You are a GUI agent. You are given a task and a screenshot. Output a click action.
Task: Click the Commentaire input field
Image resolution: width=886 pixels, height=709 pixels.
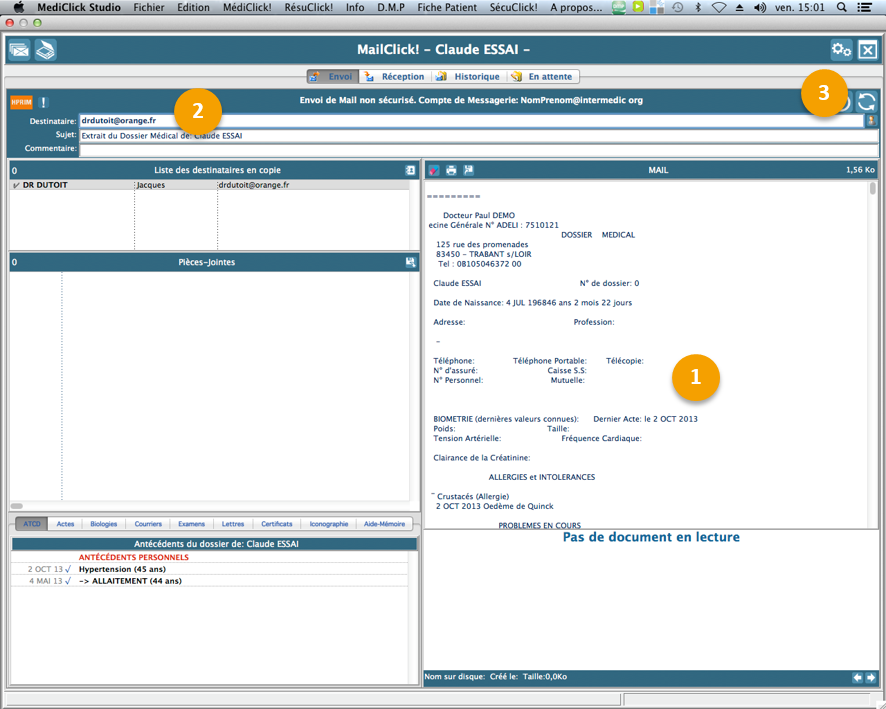click(478, 149)
